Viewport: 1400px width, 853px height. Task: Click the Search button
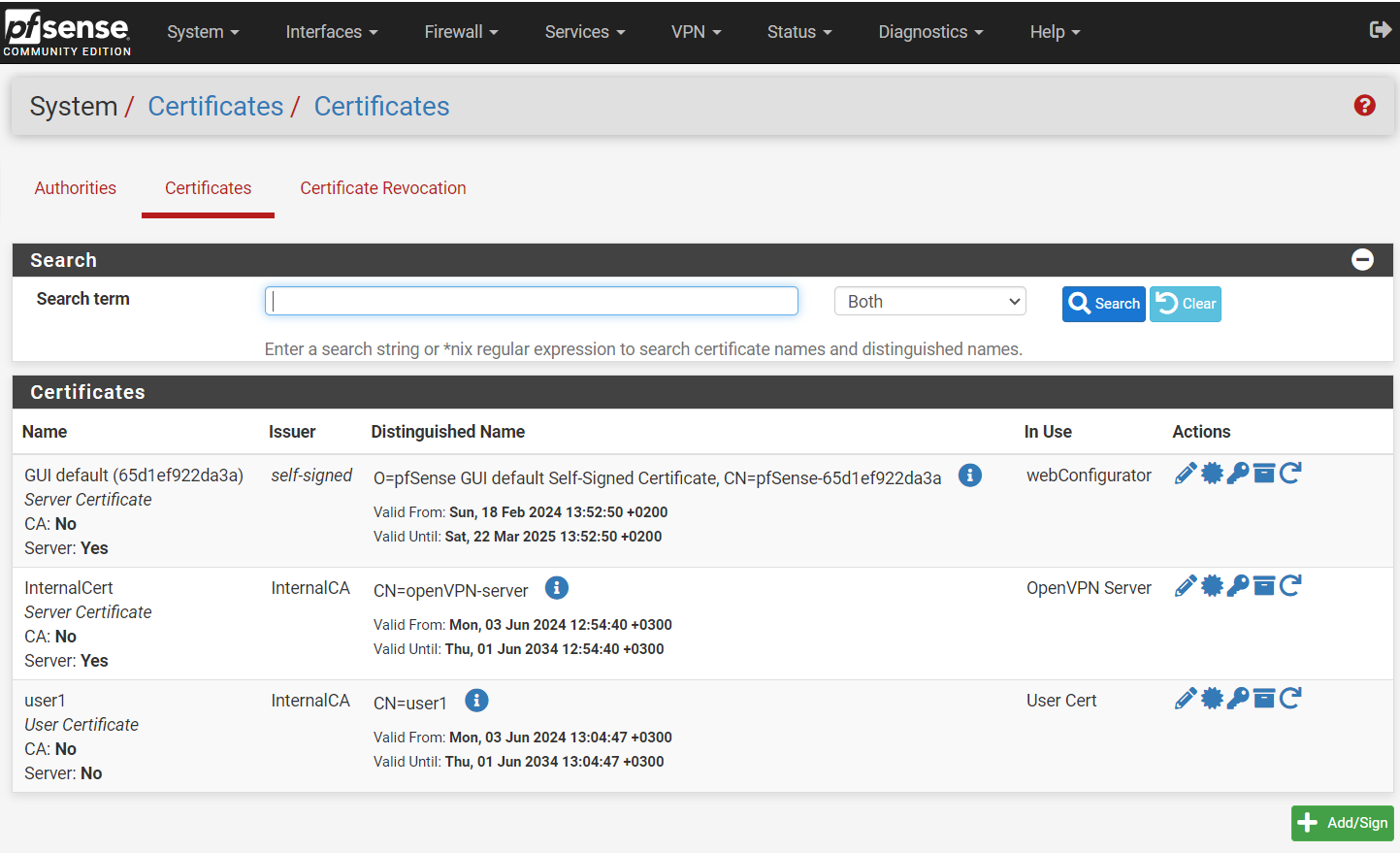click(x=1104, y=304)
